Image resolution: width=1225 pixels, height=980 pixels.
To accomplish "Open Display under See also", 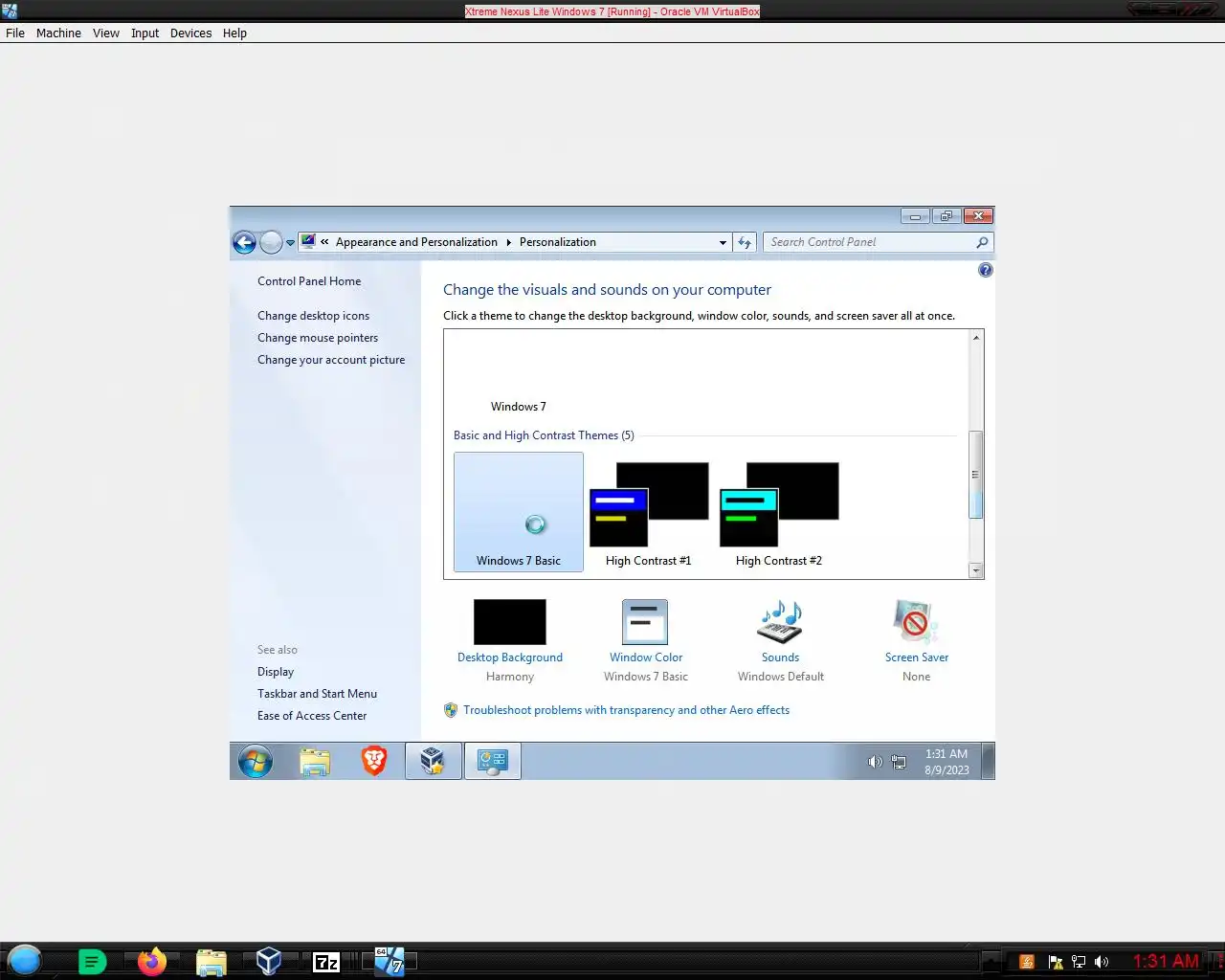I will point(276,672).
